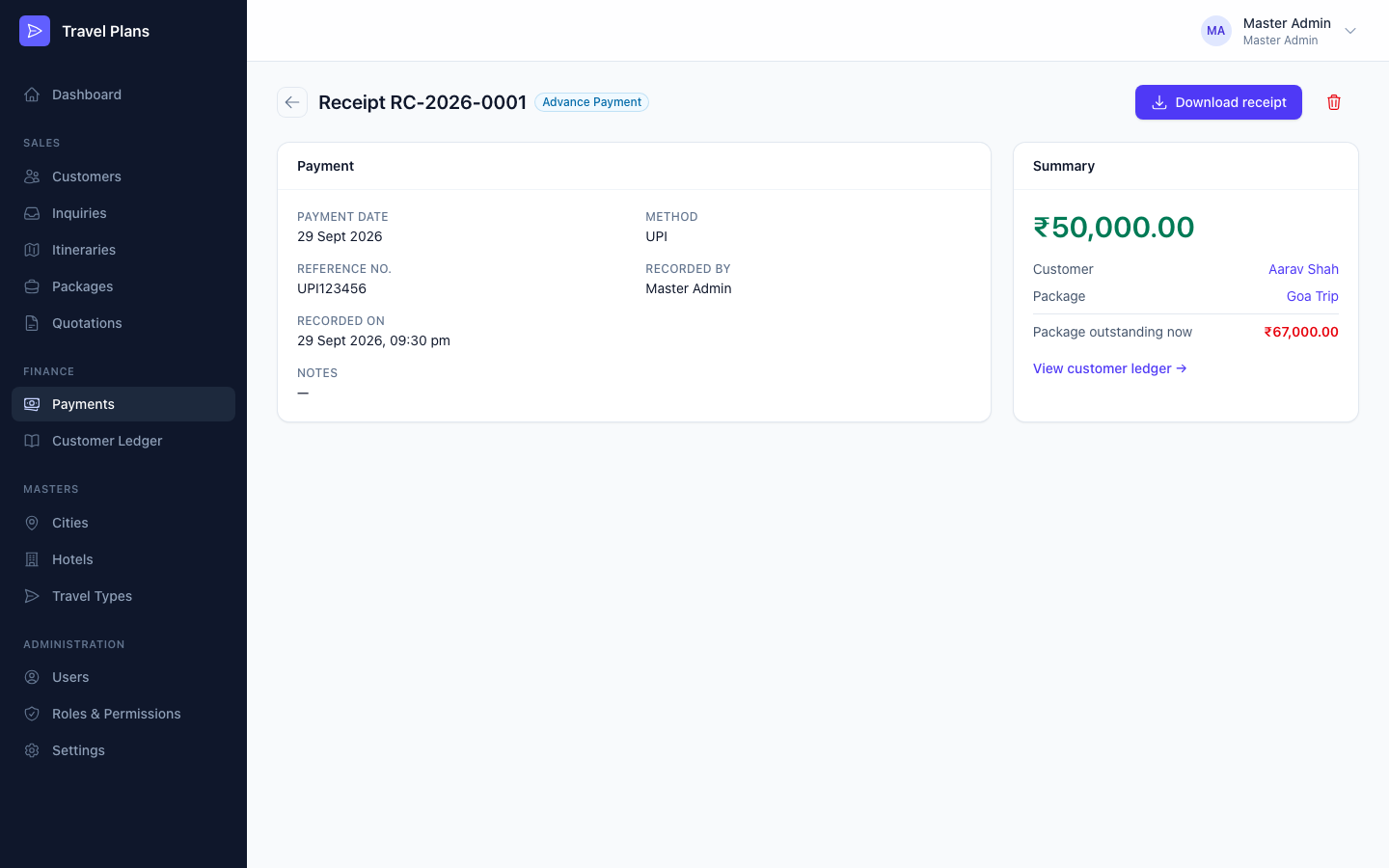Click the Customer Ledger book icon
This screenshot has height=868, width=1389.
(x=32, y=441)
